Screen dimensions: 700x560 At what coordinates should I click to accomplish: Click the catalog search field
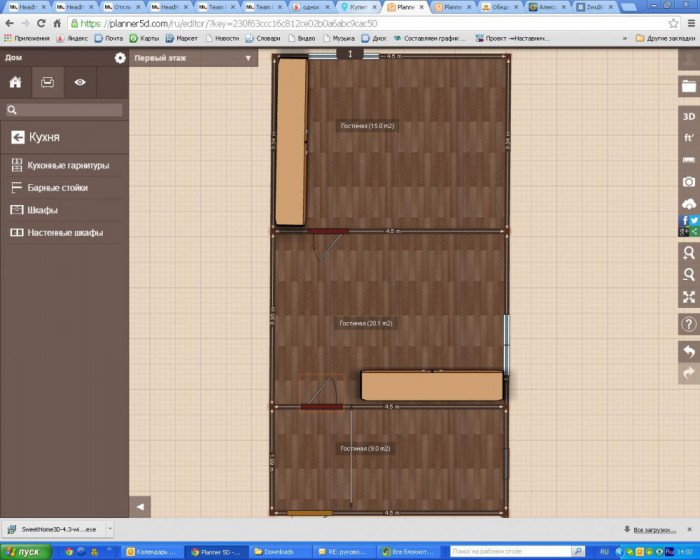point(64,110)
